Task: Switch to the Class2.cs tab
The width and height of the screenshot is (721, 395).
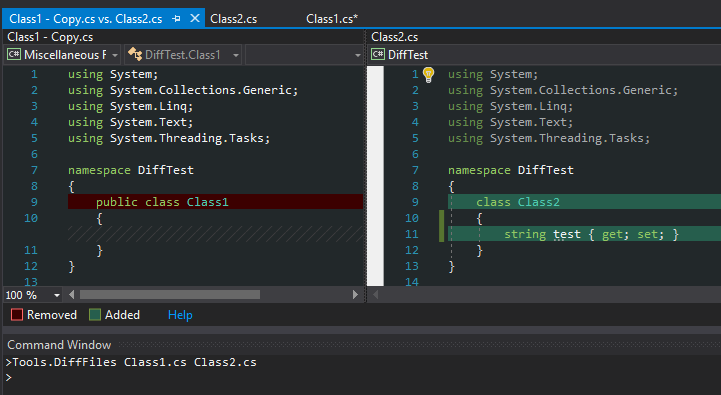Action: tap(234, 19)
